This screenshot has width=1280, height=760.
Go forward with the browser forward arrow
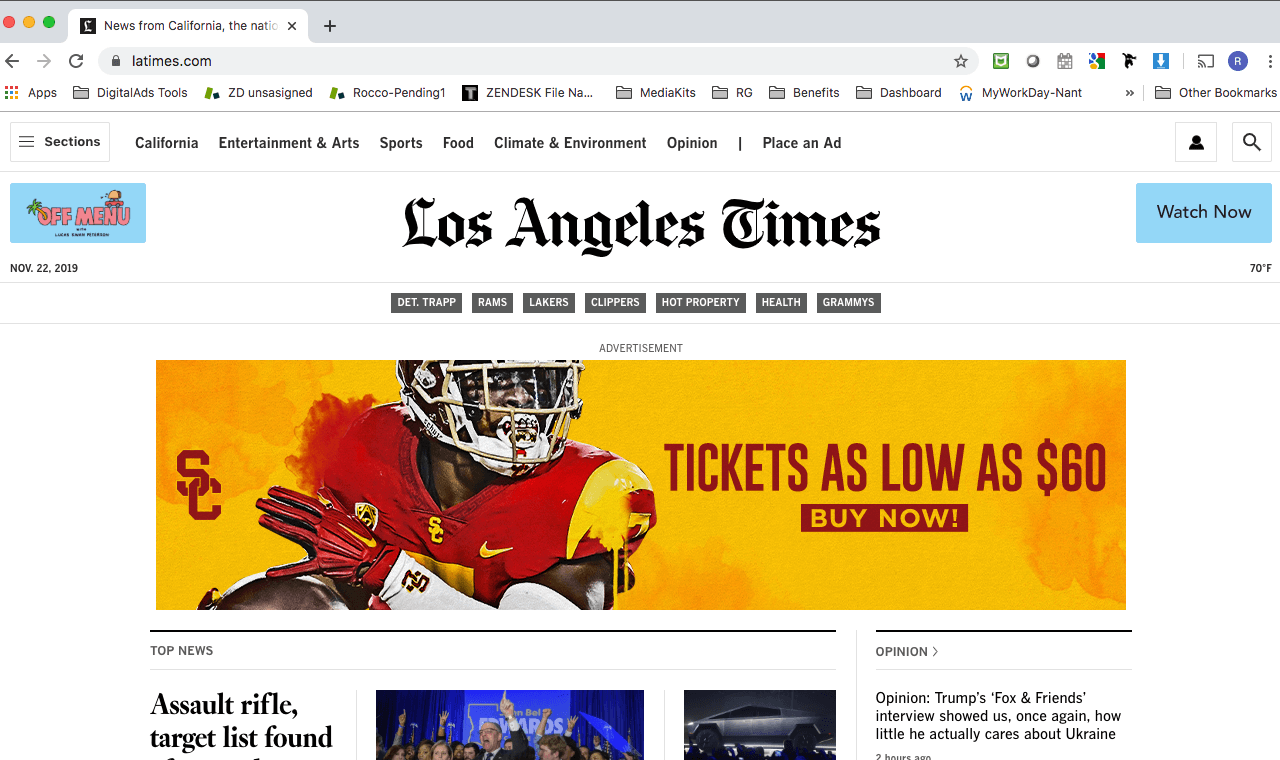44,61
